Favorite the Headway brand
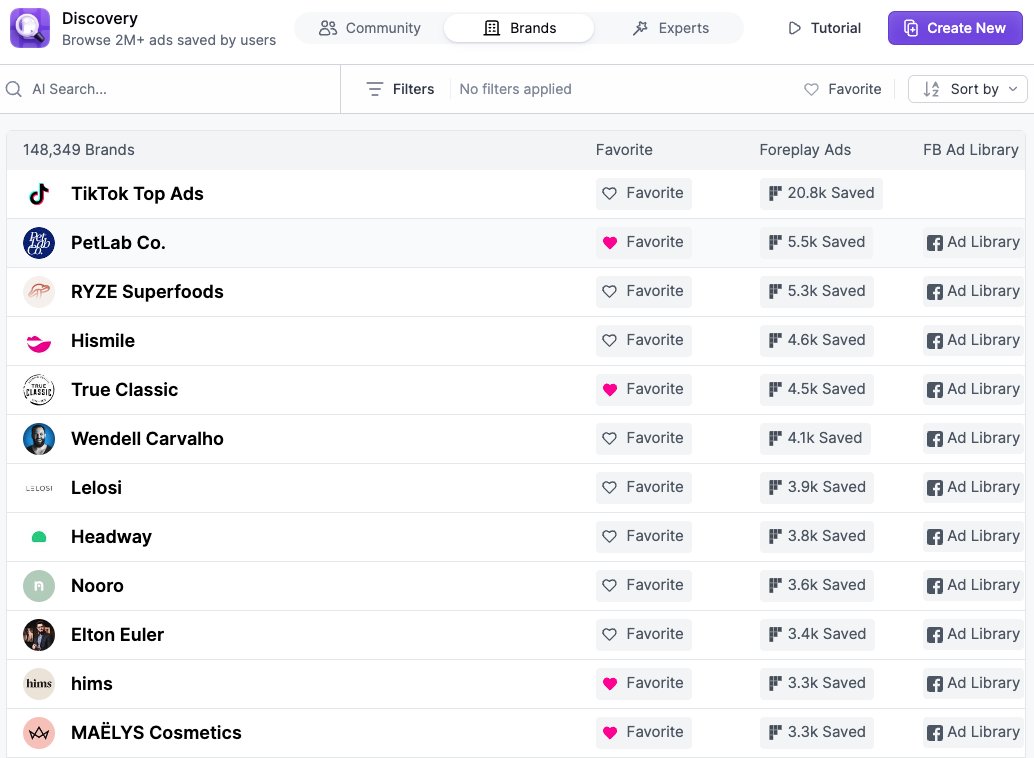 644,536
